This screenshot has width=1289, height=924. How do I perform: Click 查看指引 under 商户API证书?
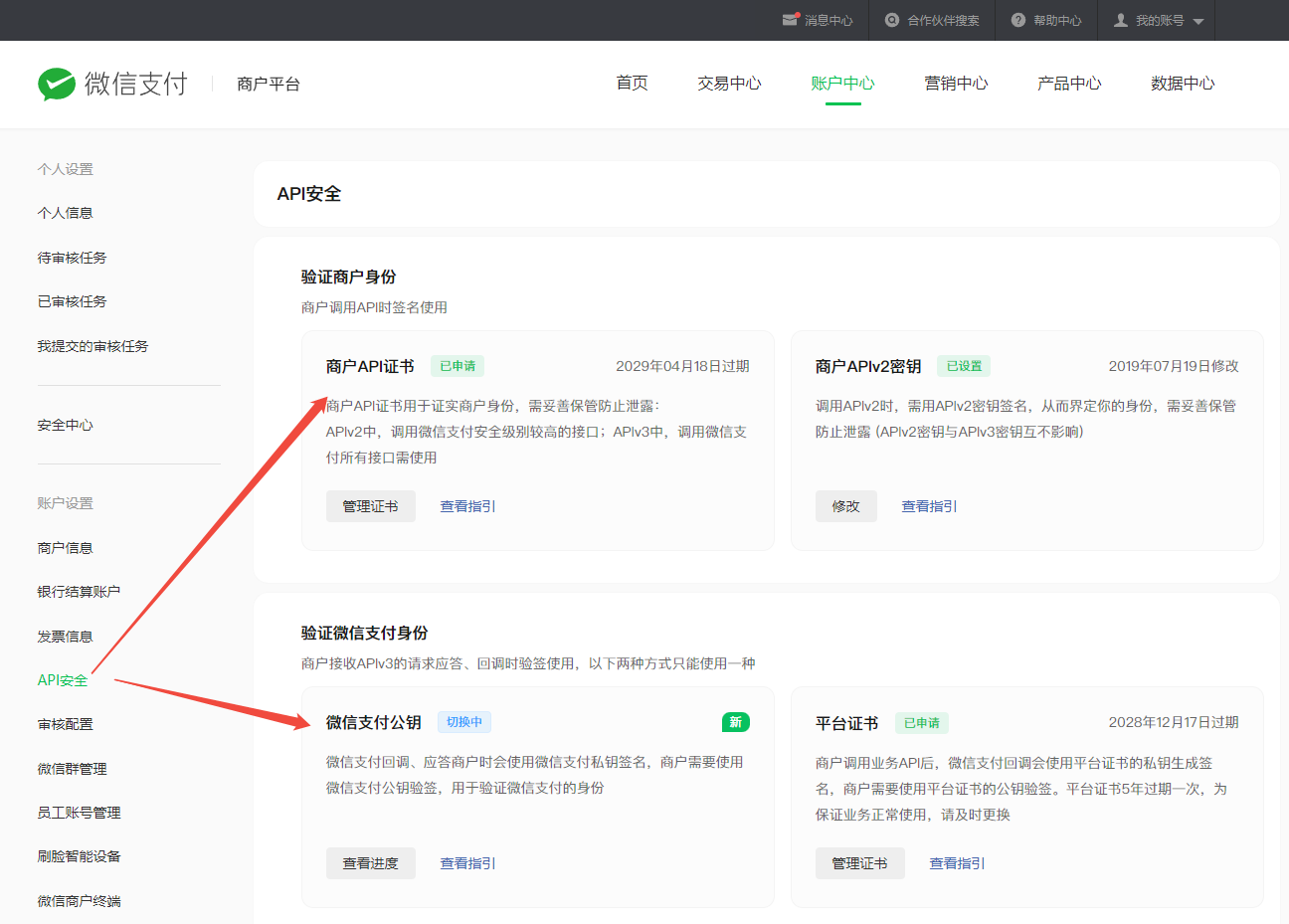coord(468,506)
